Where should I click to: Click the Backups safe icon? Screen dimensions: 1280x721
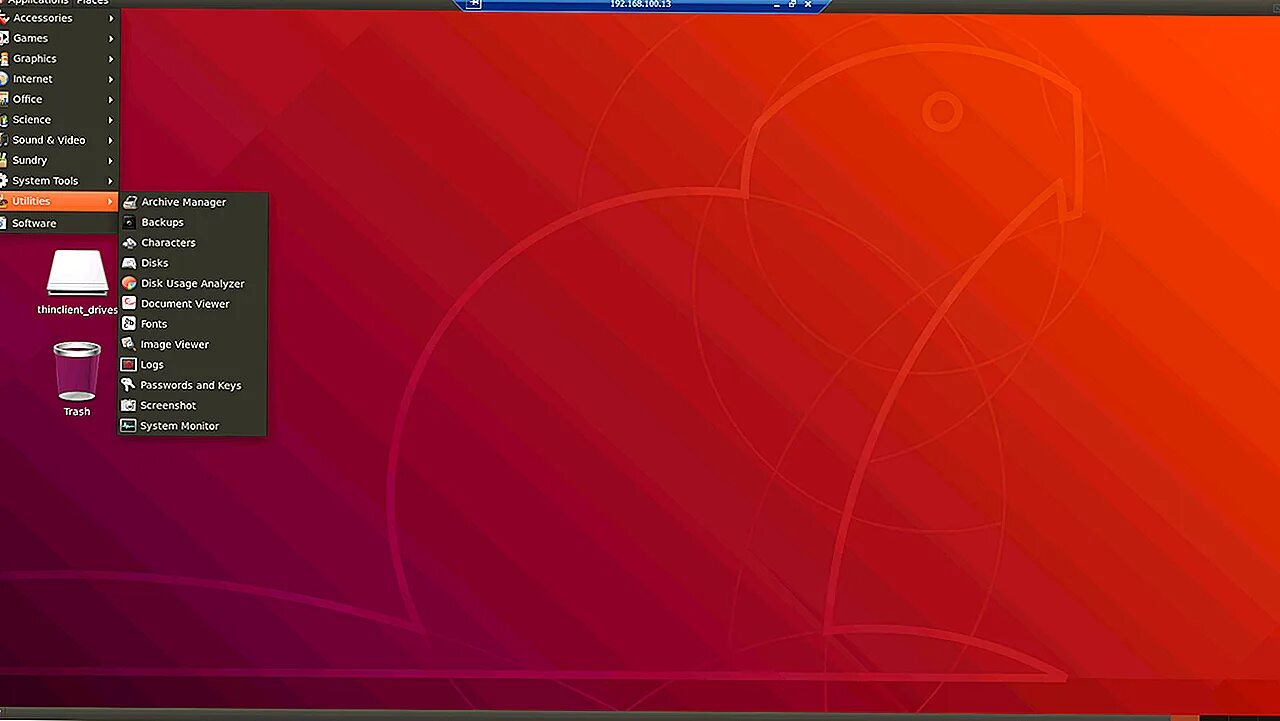(x=129, y=222)
